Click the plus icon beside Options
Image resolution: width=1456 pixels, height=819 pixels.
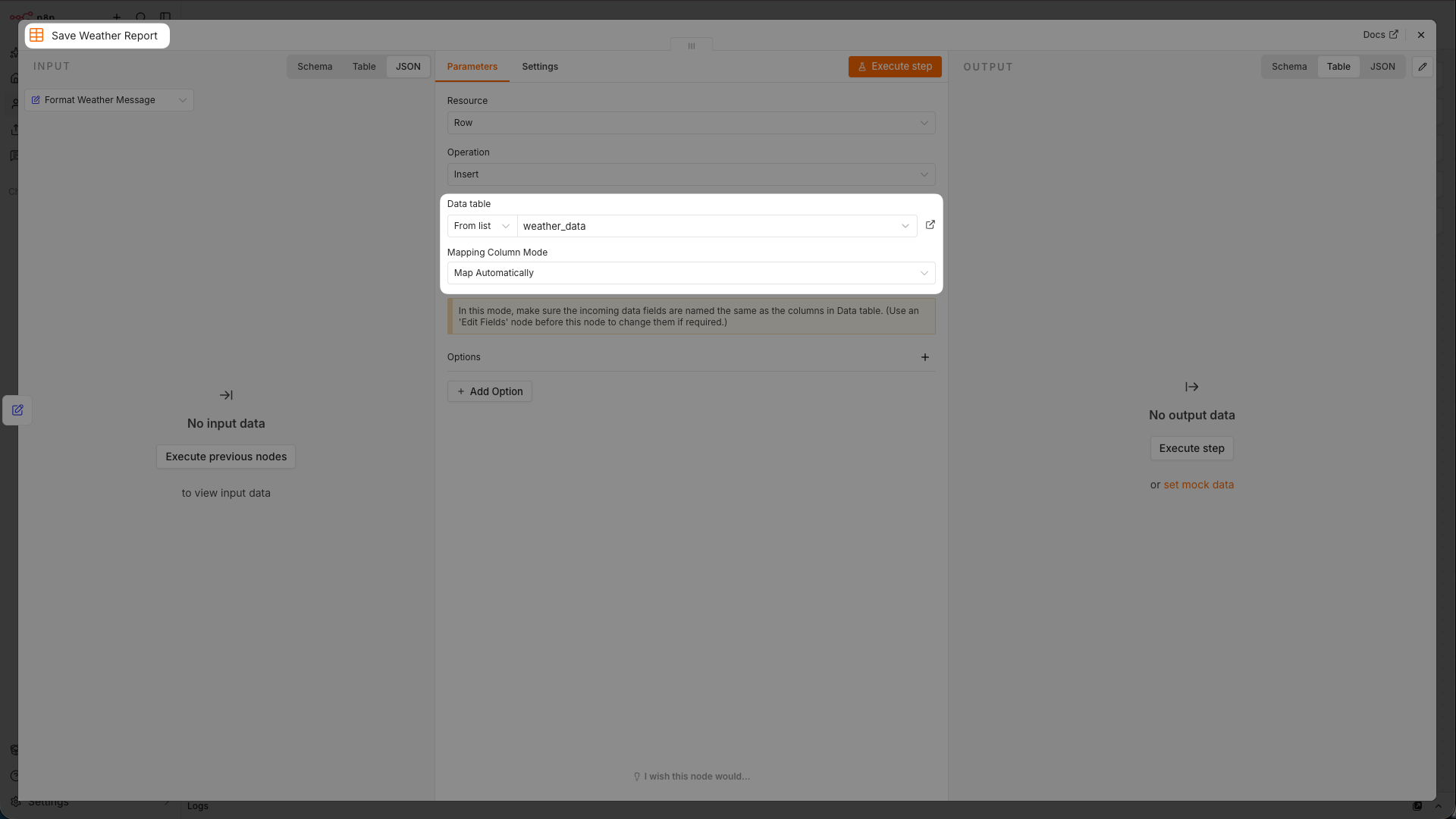pyautogui.click(x=925, y=357)
